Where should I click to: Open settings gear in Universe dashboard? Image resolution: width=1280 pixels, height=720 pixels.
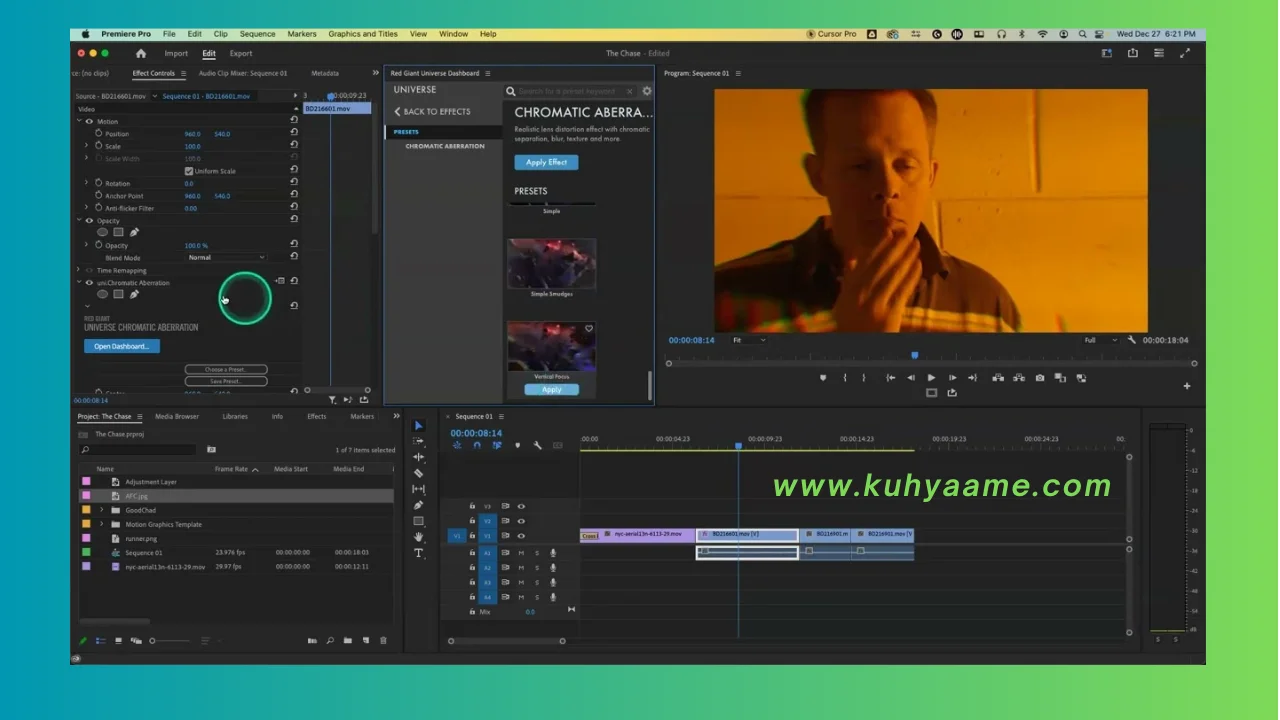[647, 91]
